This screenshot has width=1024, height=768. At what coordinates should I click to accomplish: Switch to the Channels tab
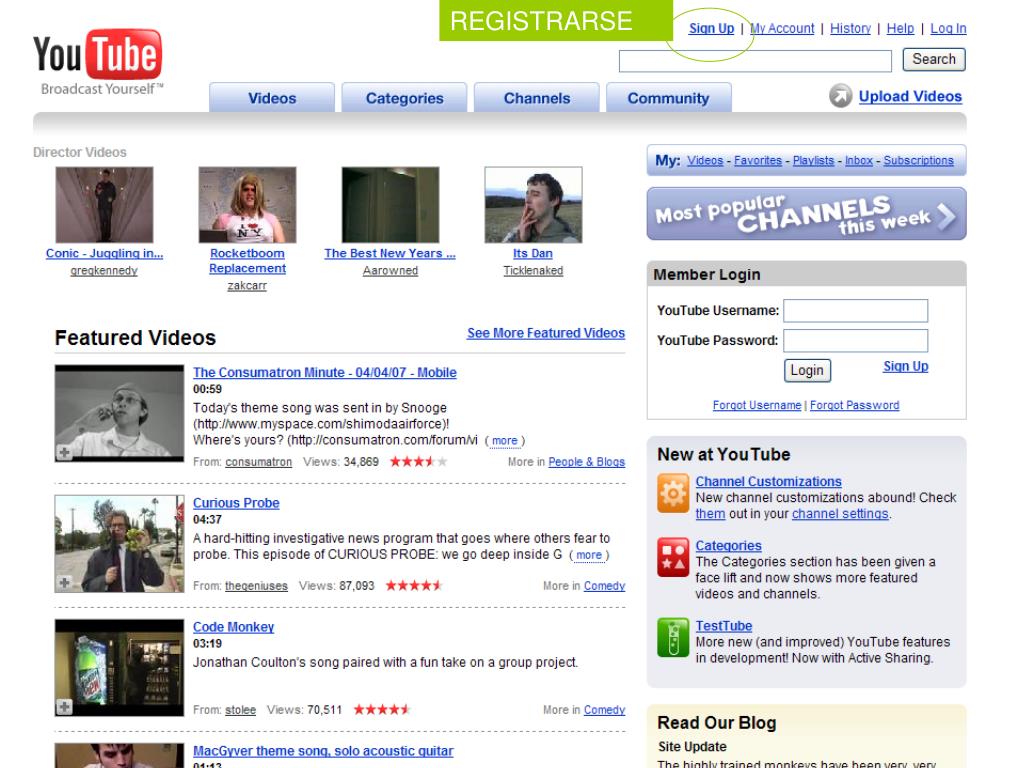pos(536,98)
